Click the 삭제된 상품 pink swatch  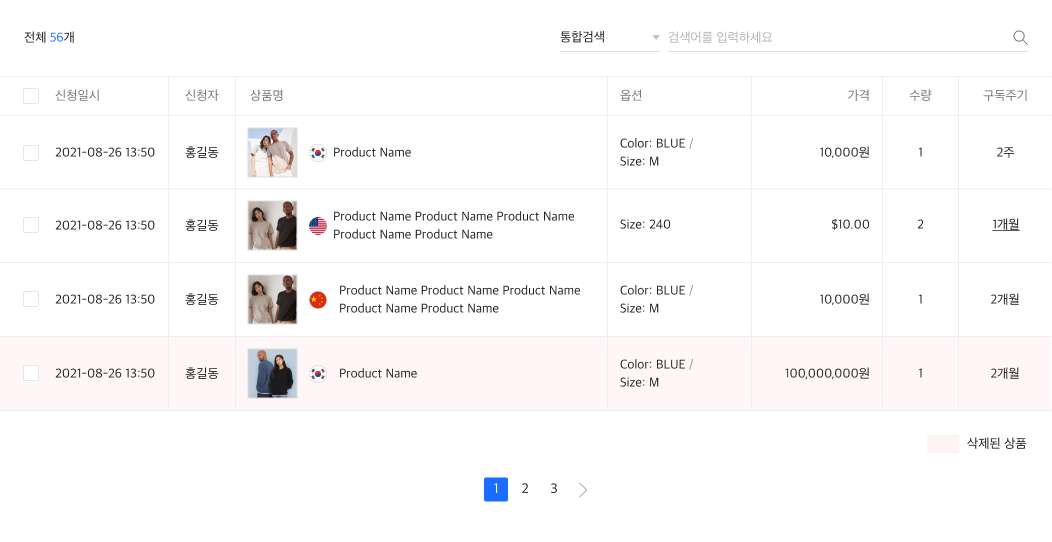point(942,444)
